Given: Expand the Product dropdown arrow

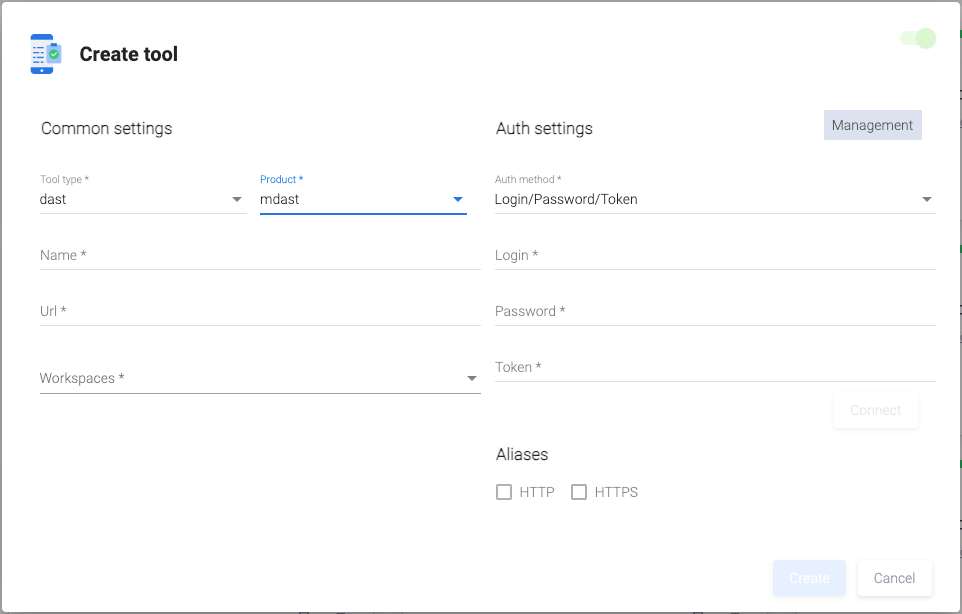Looking at the screenshot, I should tap(458, 199).
